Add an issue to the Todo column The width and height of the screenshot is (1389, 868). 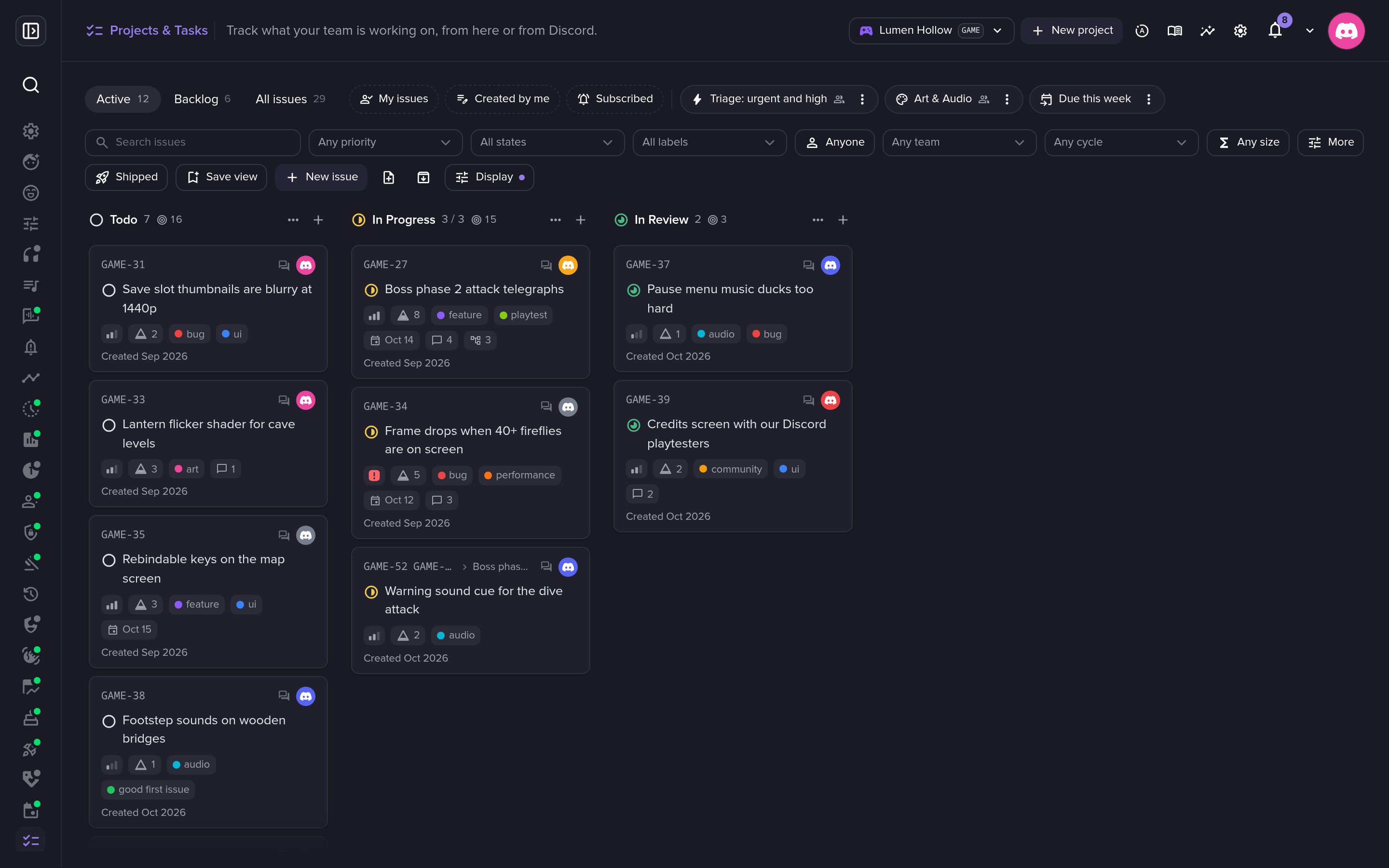coord(318,220)
